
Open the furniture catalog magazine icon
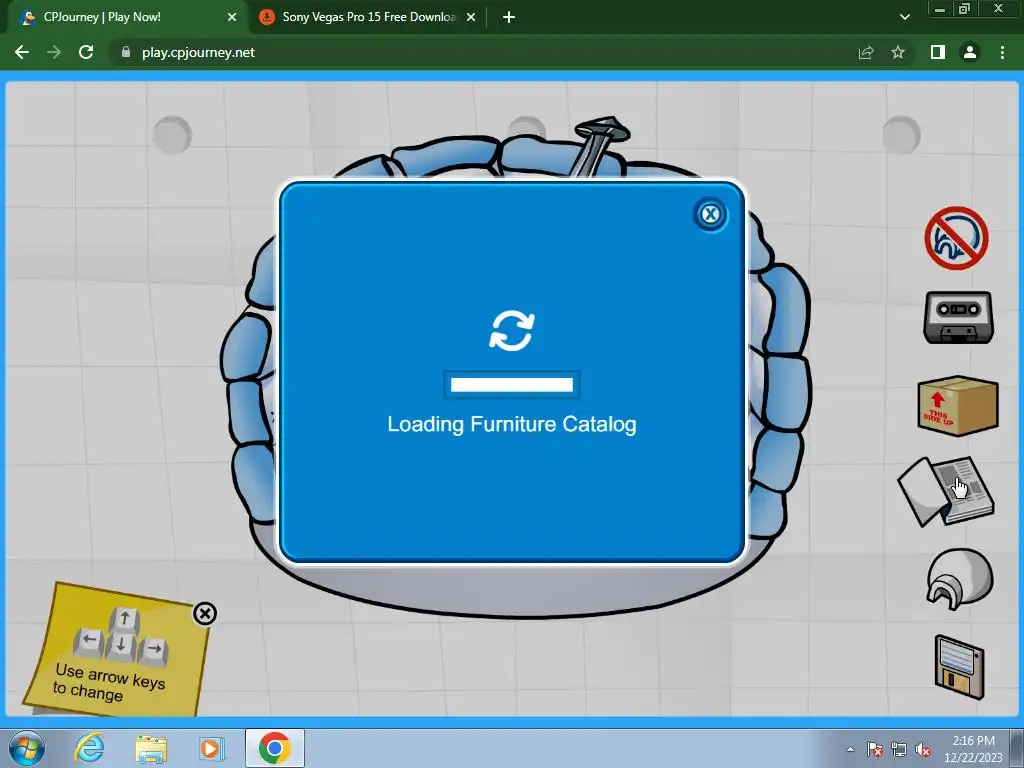tap(946, 491)
